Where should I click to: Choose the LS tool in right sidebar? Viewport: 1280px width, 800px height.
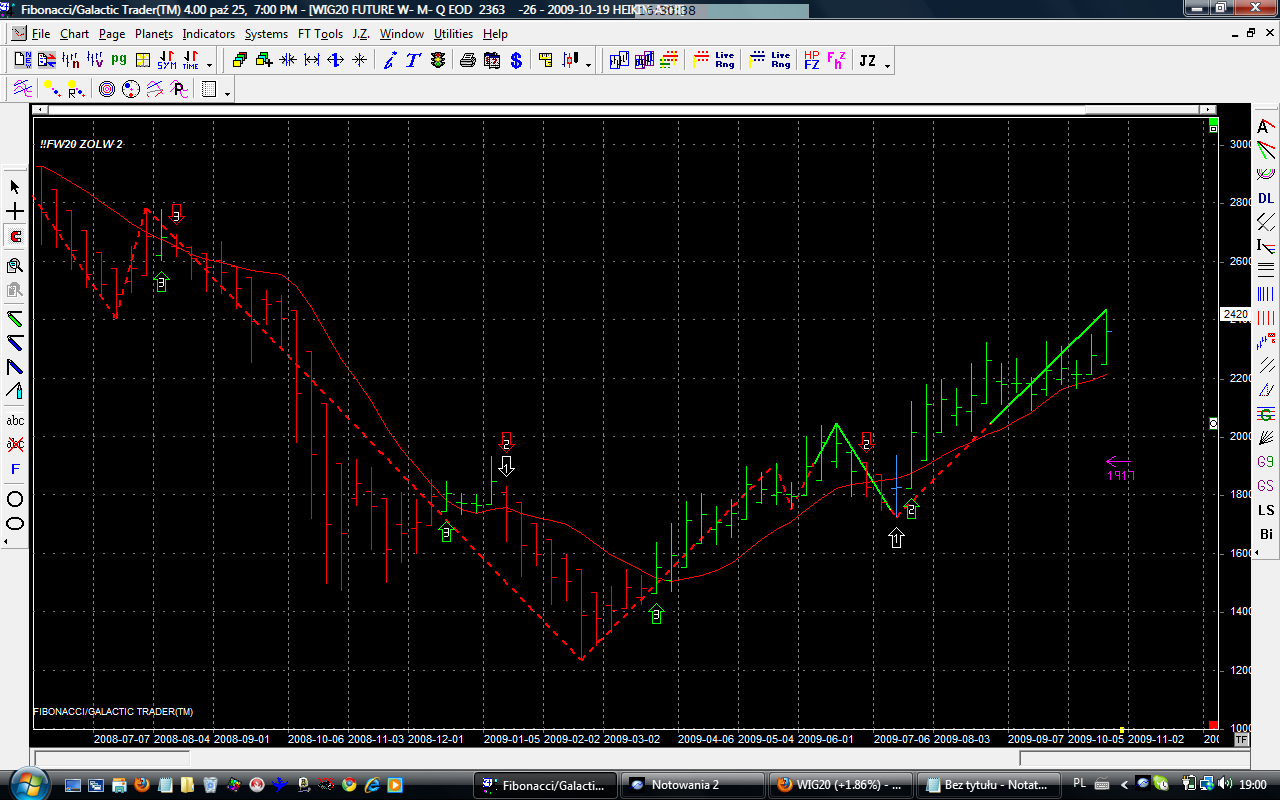(x=1266, y=510)
